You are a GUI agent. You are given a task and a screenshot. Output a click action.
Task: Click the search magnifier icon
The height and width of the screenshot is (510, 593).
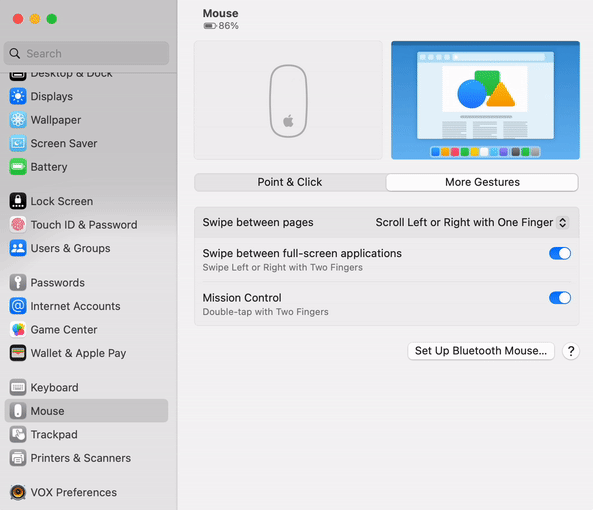coord(15,53)
